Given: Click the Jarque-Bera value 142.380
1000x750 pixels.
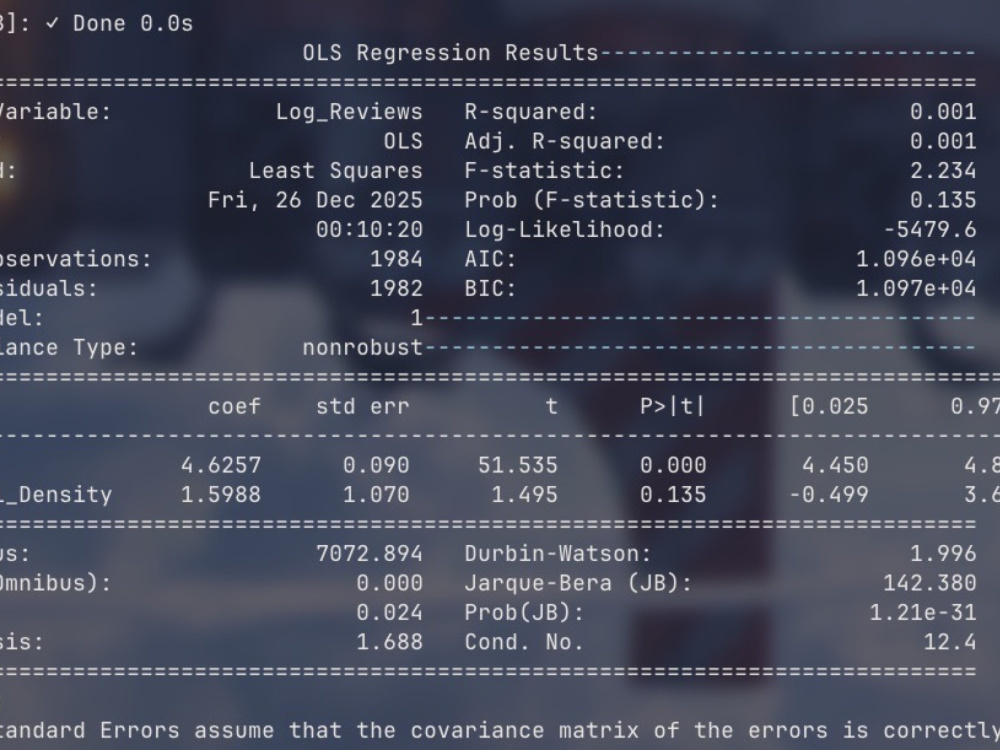Looking at the screenshot, I should point(930,583).
